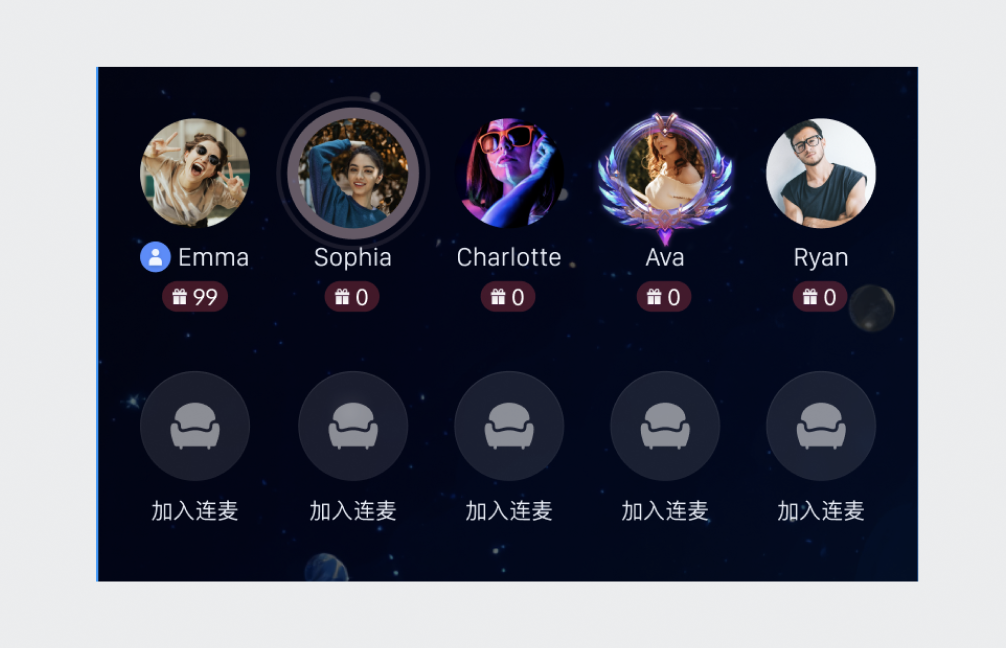
Task: Click the Charlotte name label
Action: pyautogui.click(x=509, y=257)
